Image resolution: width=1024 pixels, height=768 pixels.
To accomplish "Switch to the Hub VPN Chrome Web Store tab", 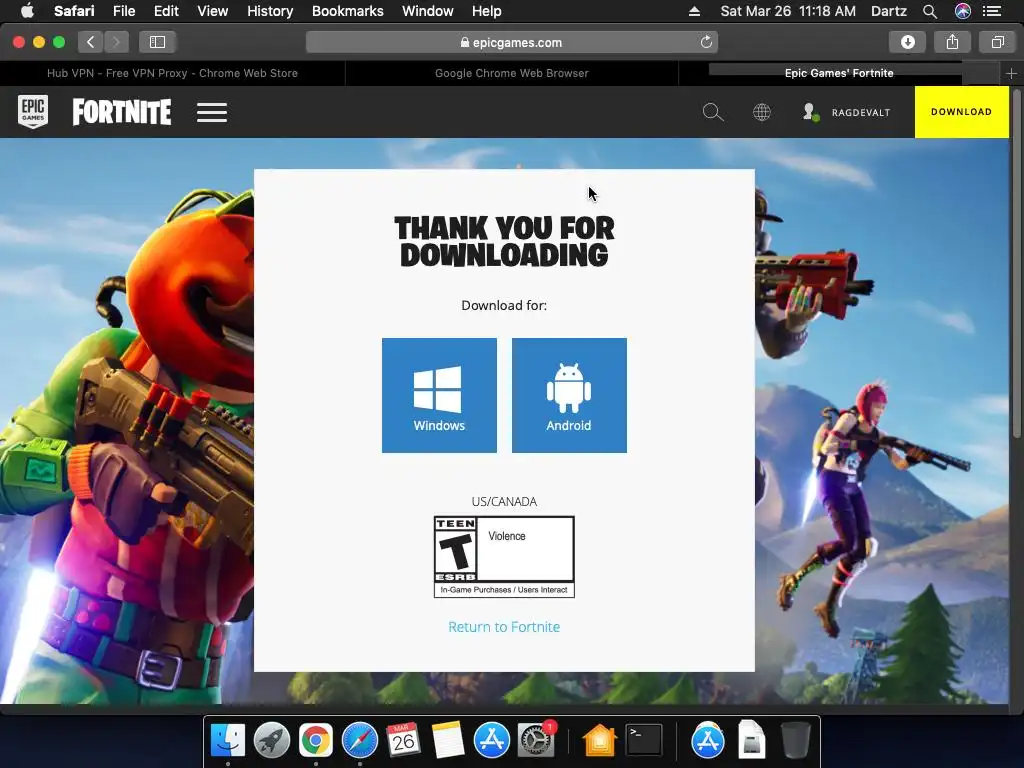I will click(x=172, y=73).
